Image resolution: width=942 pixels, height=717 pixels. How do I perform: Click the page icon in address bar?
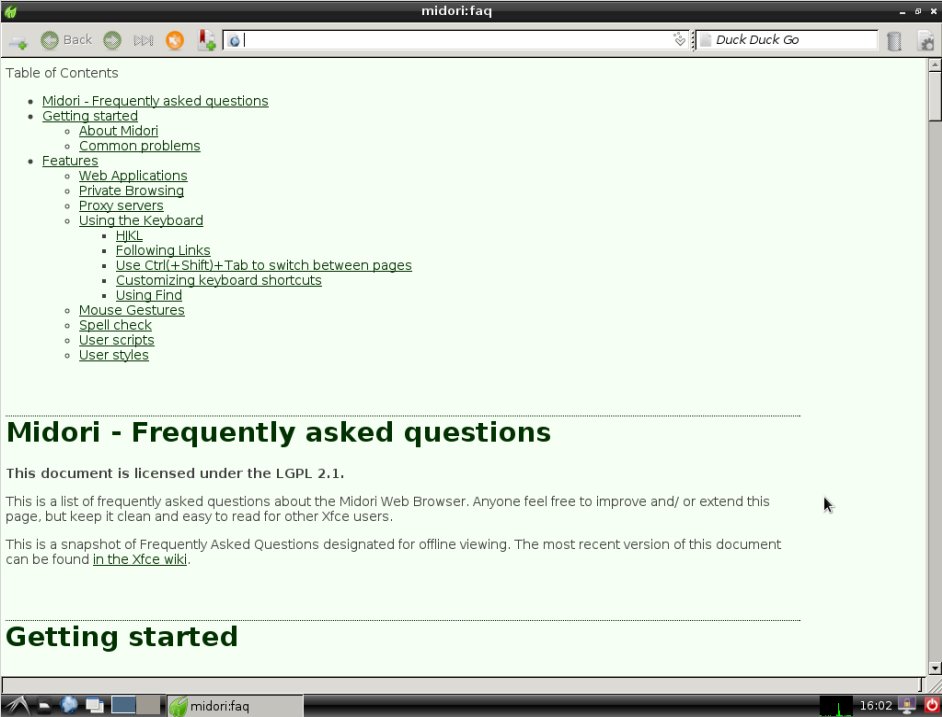point(234,41)
